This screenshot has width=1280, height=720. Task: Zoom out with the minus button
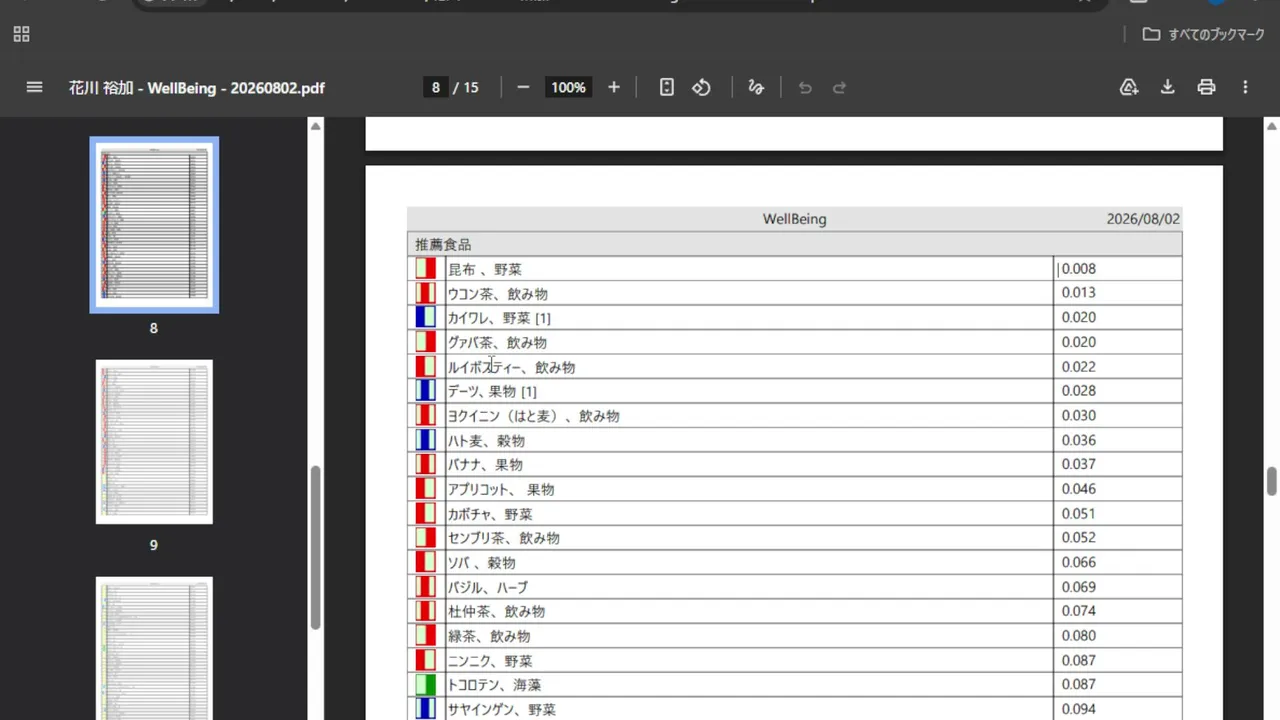523,87
